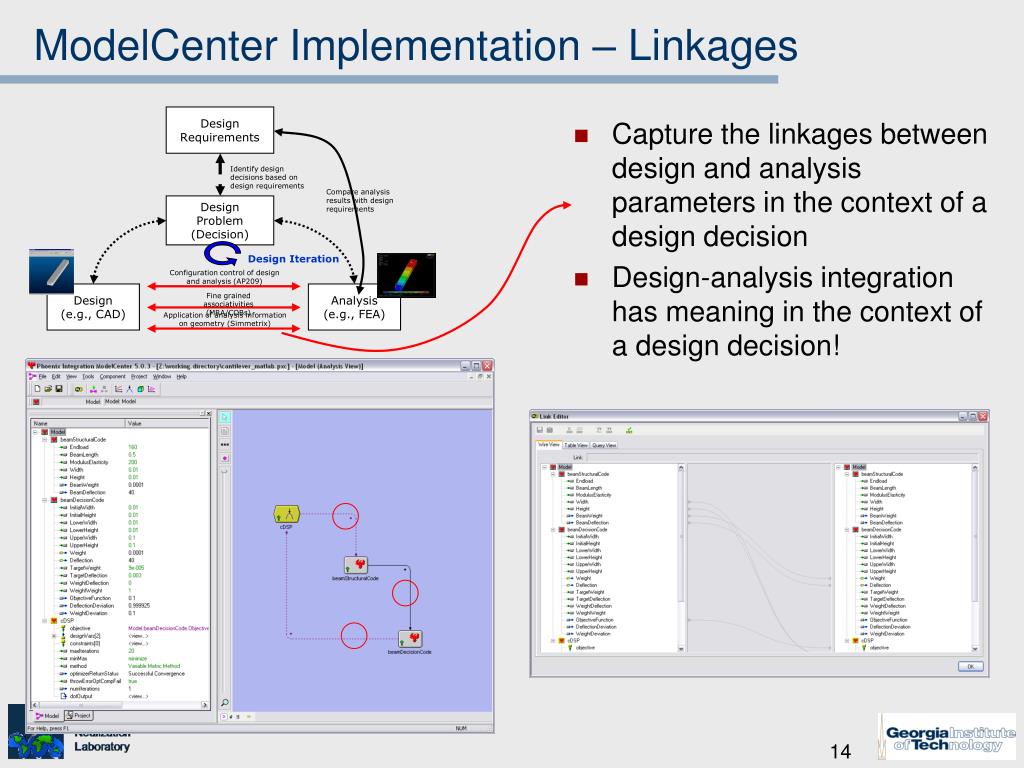The height and width of the screenshot is (768, 1024).
Task: Click the vertical scrollbar of Link Editor right tree
Action: [x=974, y=558]
